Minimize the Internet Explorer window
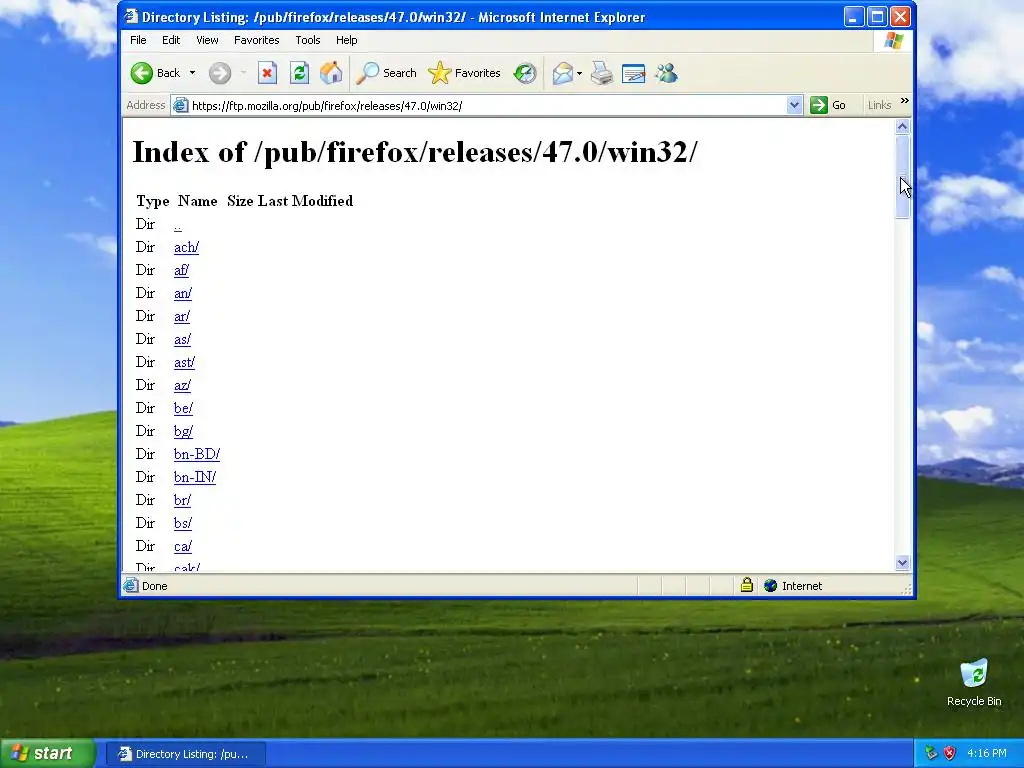 854,17
